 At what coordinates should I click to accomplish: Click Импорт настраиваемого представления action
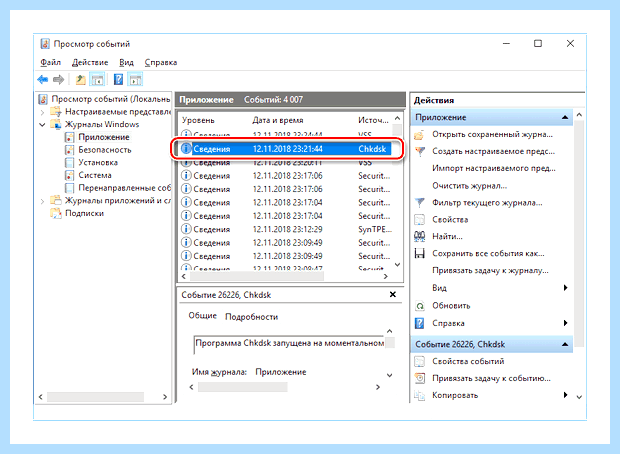click(493, 168)
